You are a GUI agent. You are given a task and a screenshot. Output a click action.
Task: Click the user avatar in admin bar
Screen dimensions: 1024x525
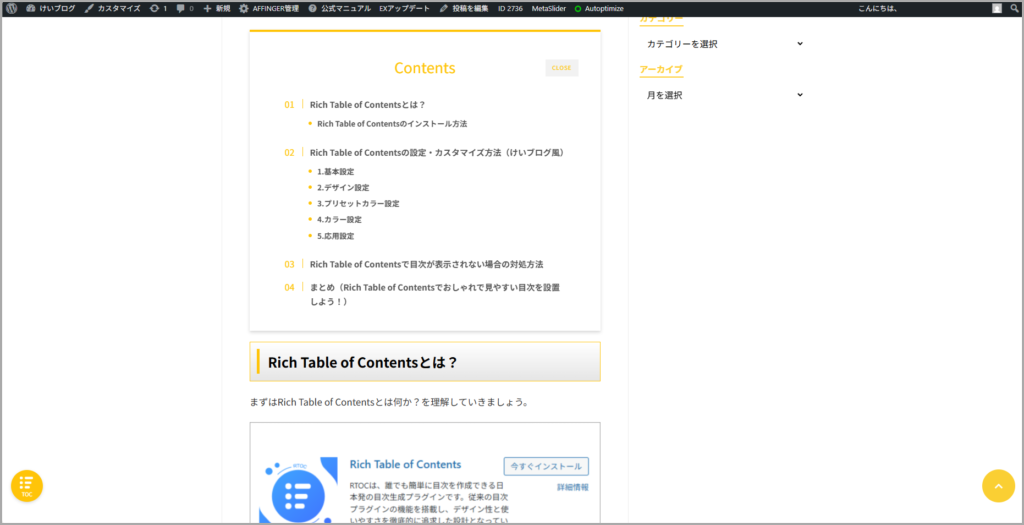click(x=996, y=8)
